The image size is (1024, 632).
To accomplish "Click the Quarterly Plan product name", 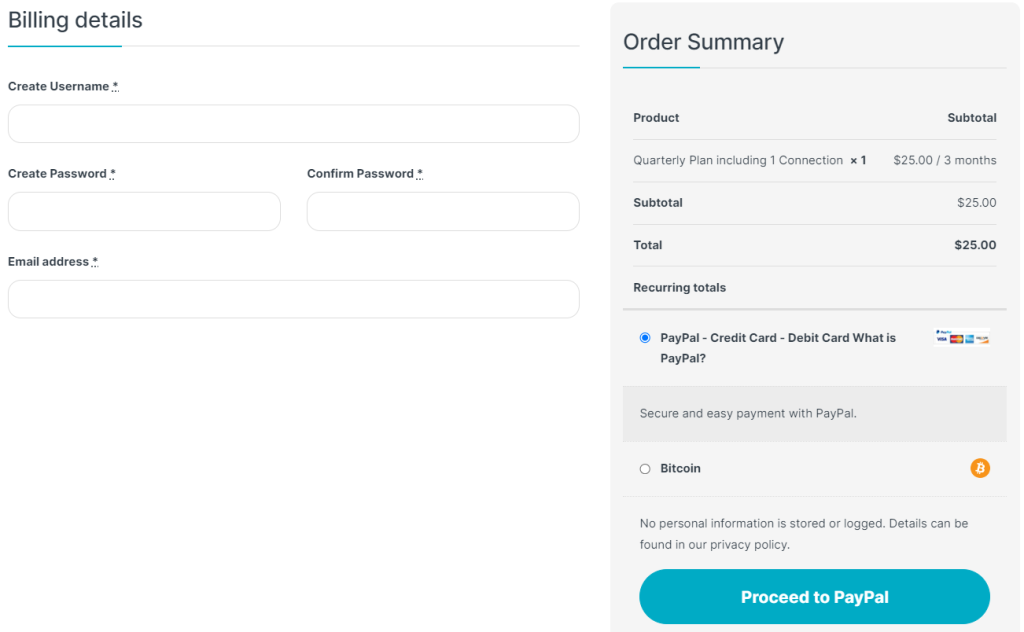I will 737,160.
